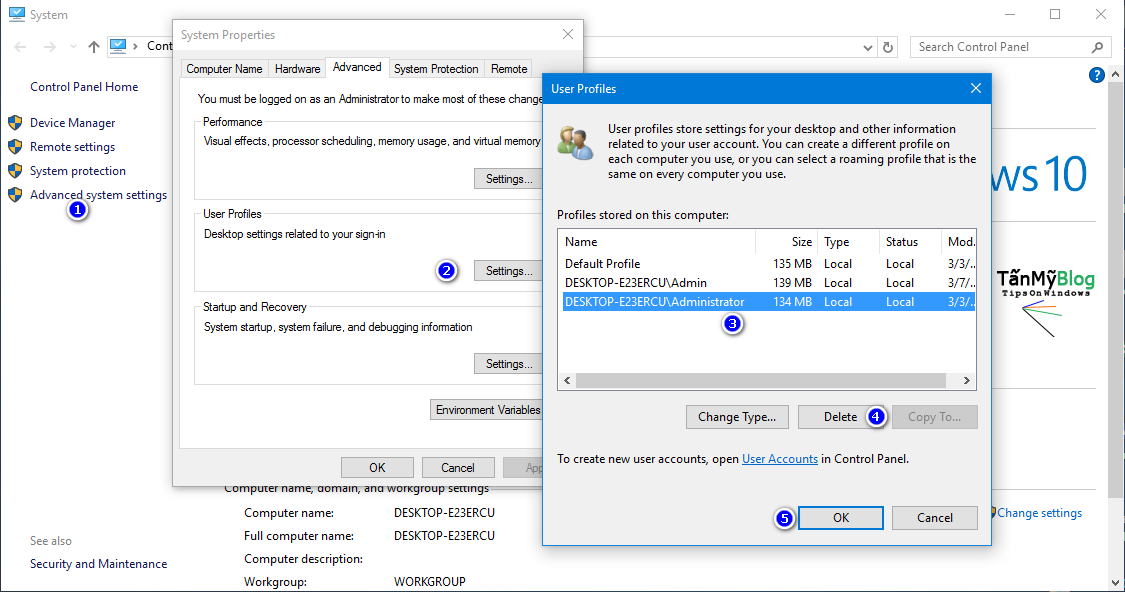Click the shield icon beside Device Manager
The width and height of the screenshot is (1125, 592).
(x=16, y=122)
